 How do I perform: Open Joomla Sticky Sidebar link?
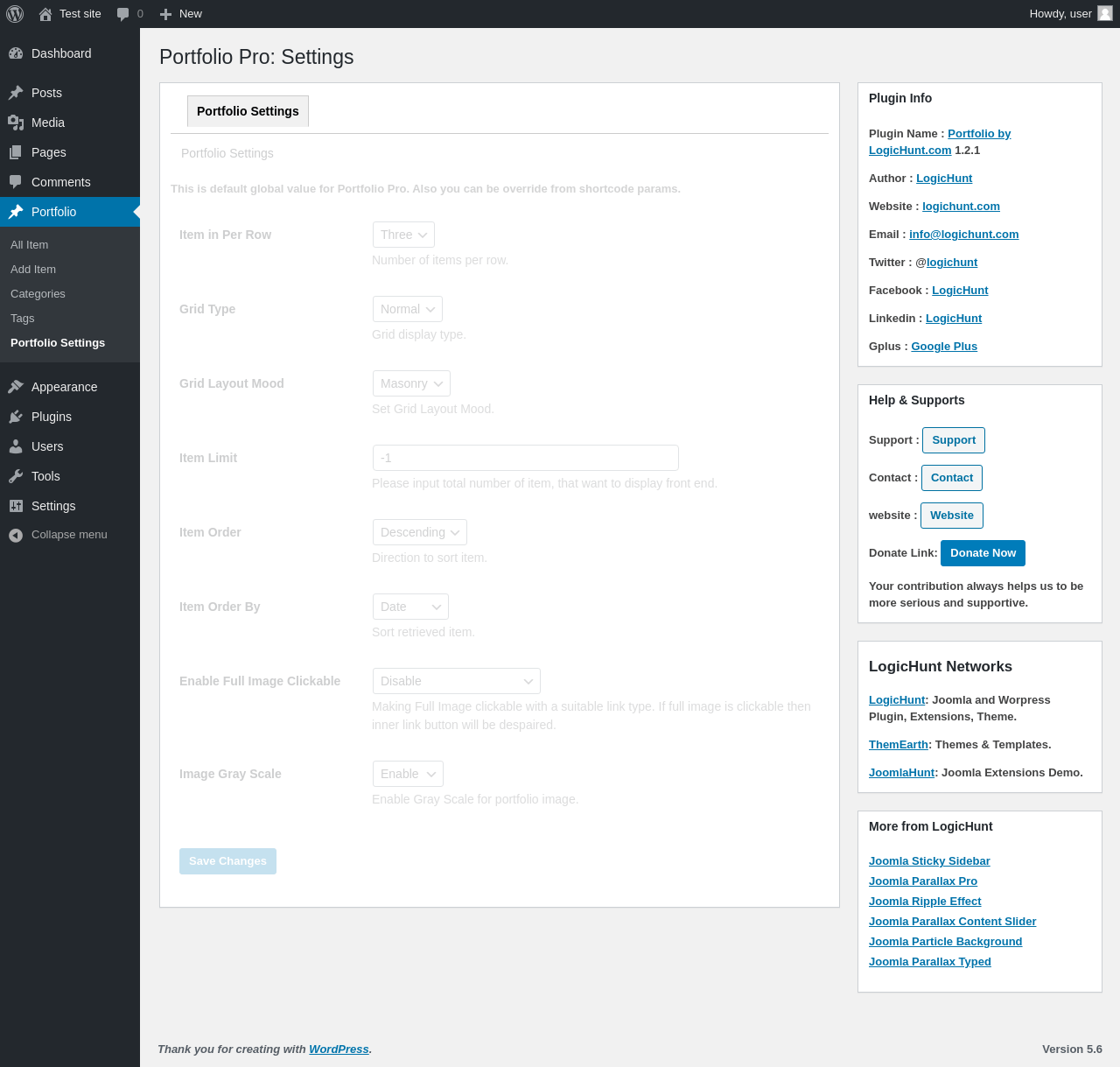(x=929, y=861)
